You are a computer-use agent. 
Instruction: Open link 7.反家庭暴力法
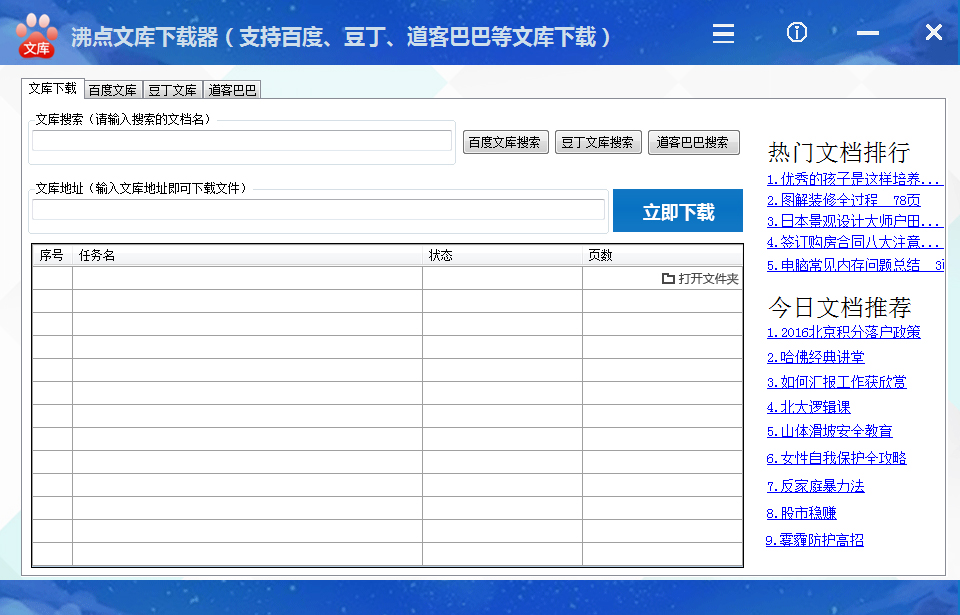click(x=815, y=486)
